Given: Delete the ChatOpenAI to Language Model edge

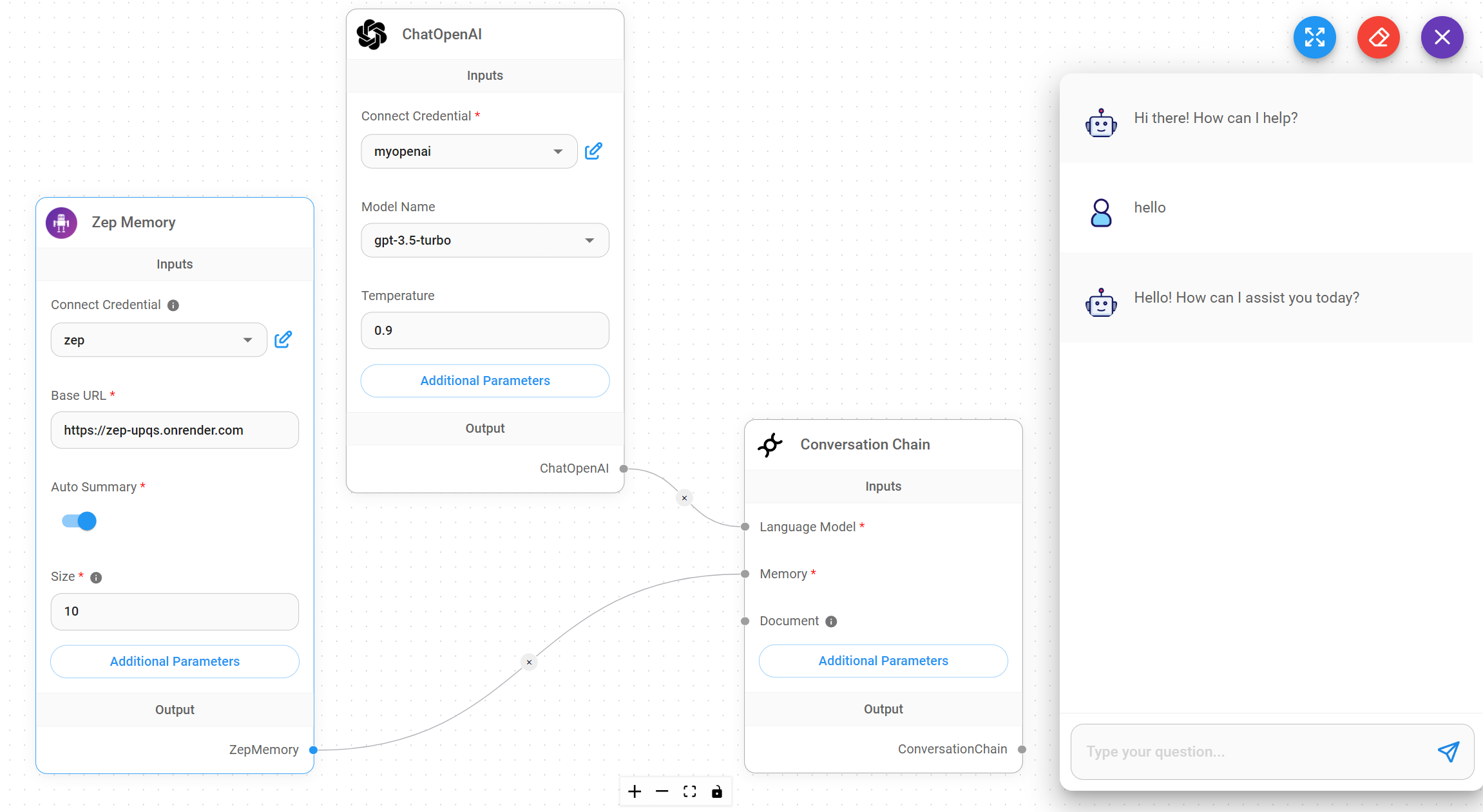Looking at the screenshot, I should [684, 498].
